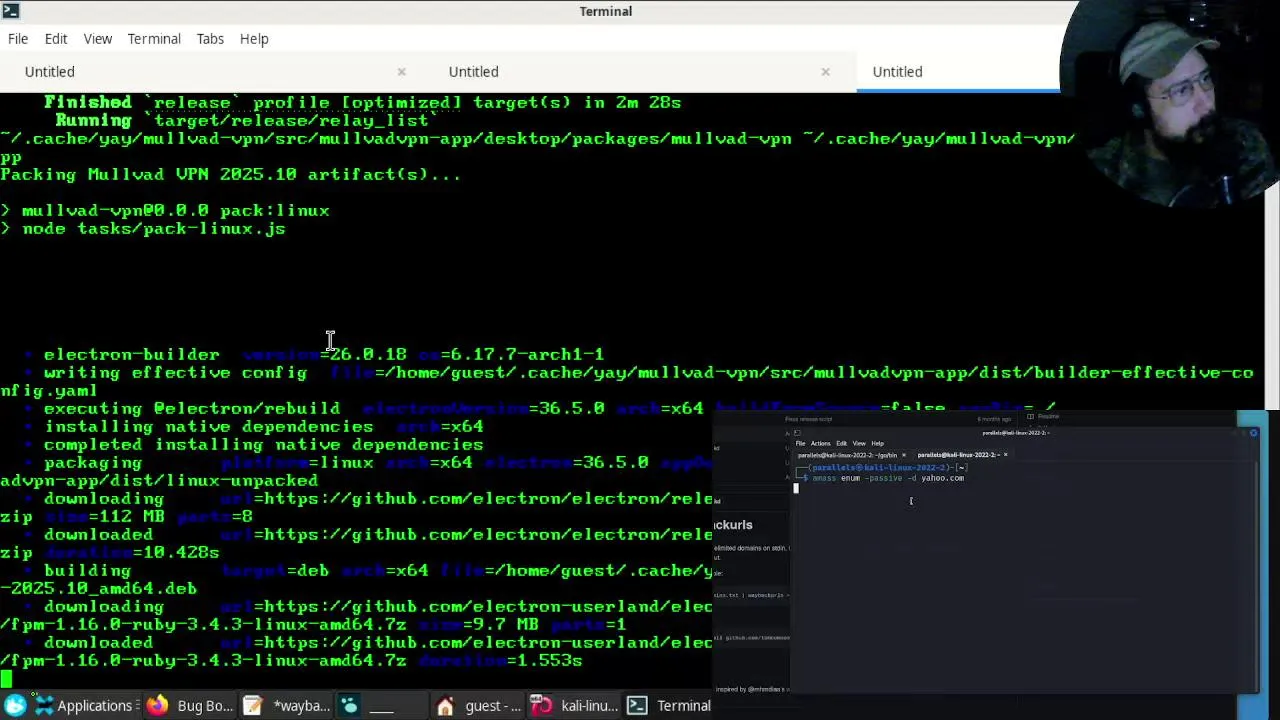Switch to the Terminal taskbar button
Image resolution: width=1280 pixels, height=720 pixels.
click(x=669, y=705)
